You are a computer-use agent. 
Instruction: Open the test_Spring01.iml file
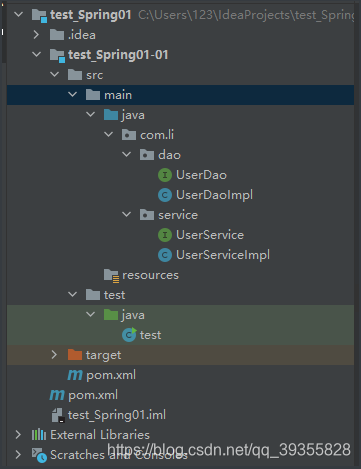coord(117,415)
